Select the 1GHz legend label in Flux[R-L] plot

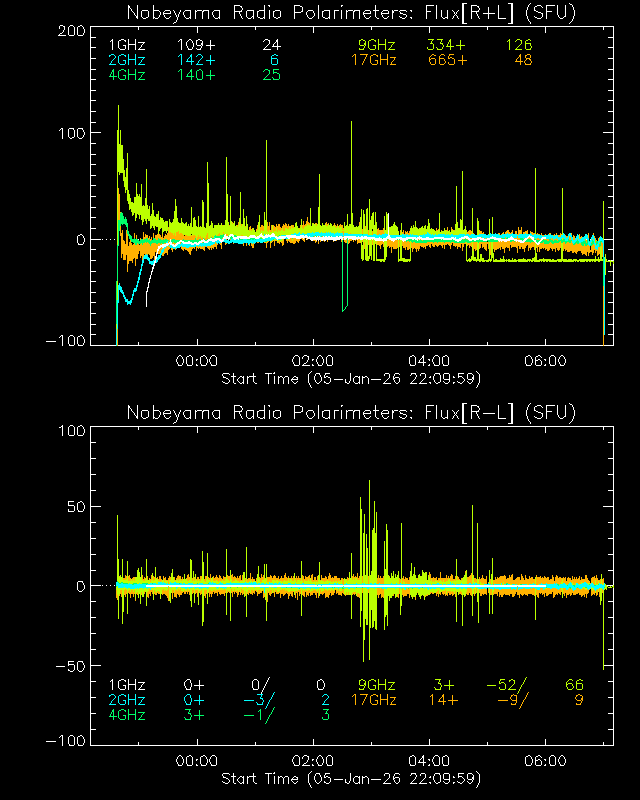(127, 685)
